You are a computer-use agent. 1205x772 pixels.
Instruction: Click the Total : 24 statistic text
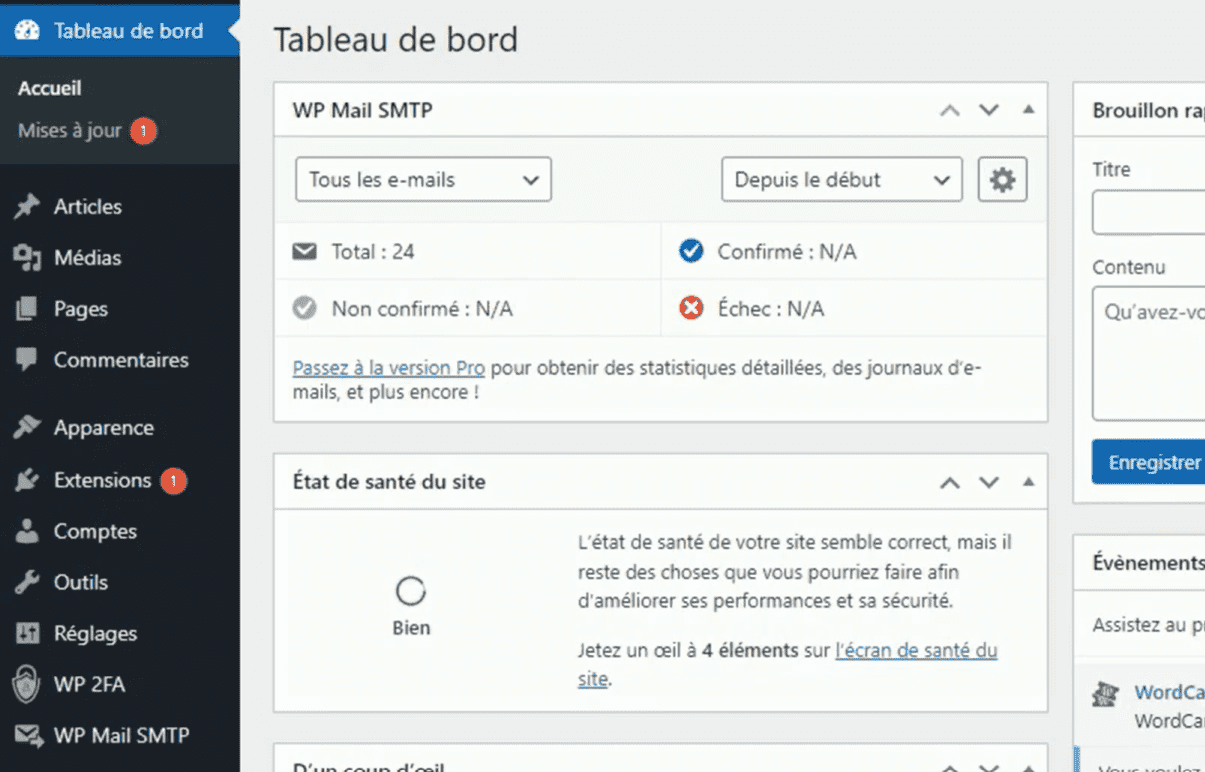(373, 252)
